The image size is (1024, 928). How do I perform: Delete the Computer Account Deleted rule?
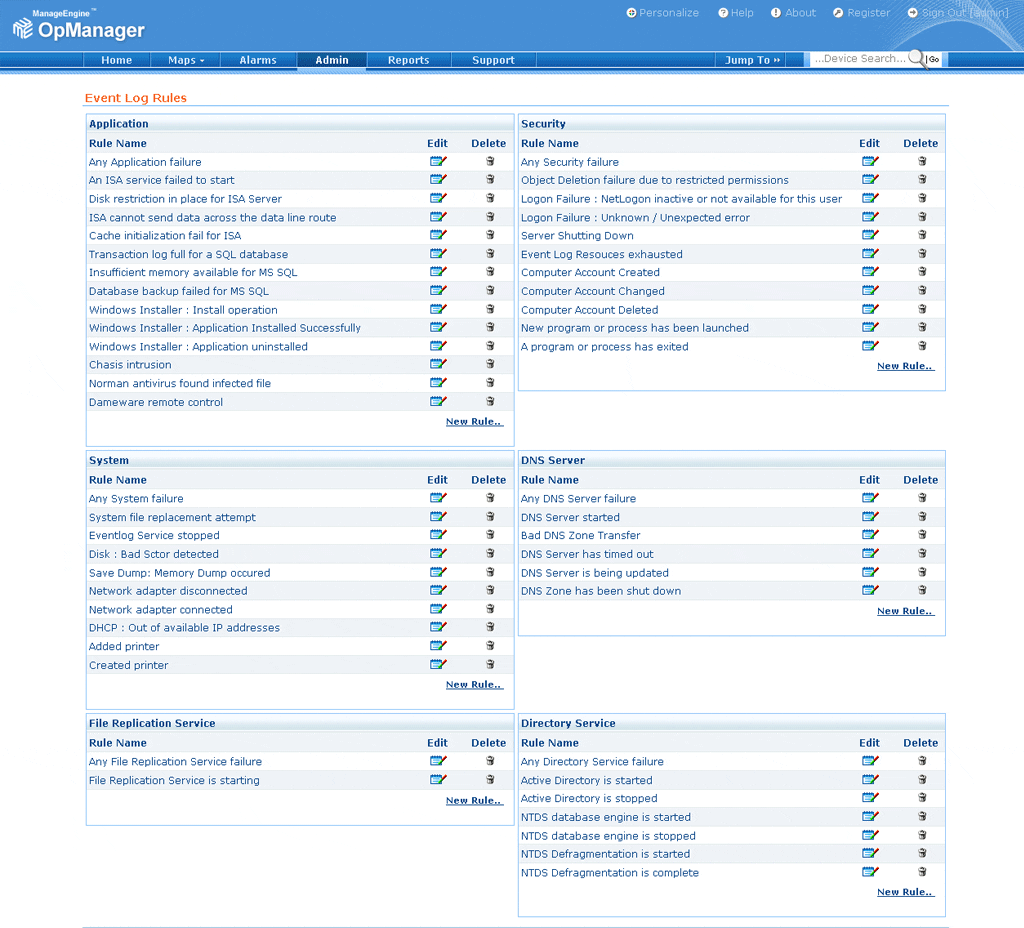pyautogui.click(x=922, y=309)
